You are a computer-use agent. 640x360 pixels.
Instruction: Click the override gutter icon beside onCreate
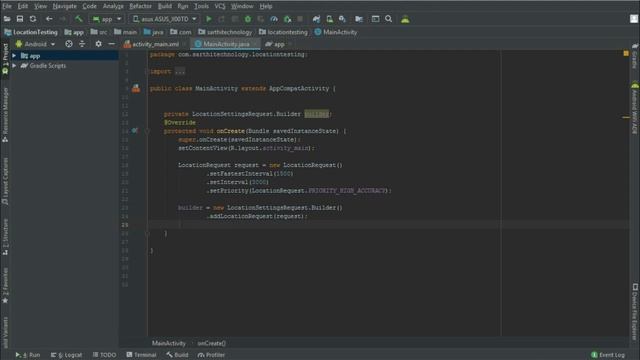click(x=134, y=131)
